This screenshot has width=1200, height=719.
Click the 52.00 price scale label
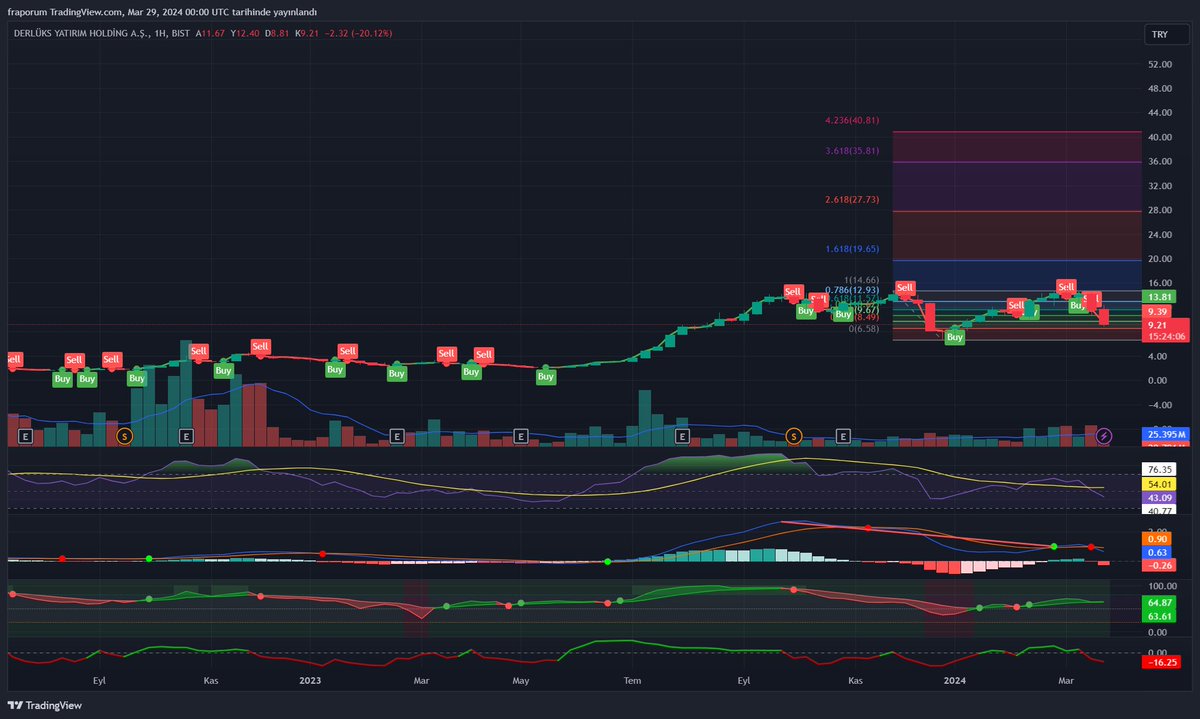click(1160, 64)
